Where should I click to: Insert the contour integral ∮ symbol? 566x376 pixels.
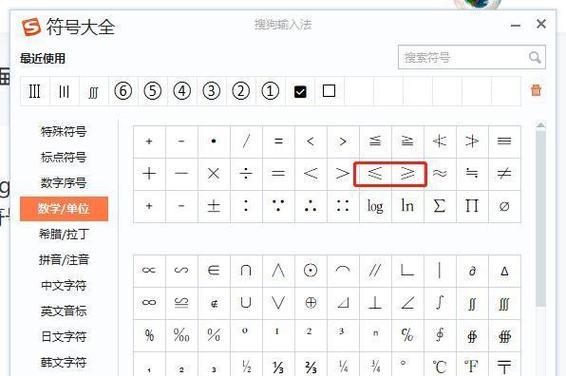[440, 335]
